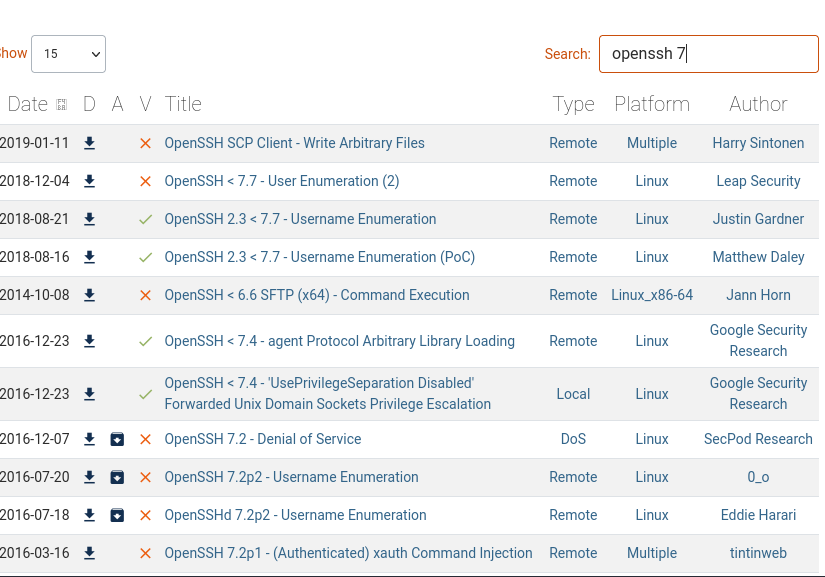825x577 pixels.
Task: Download the xauth Command Injection exploit
Action: 90,553
